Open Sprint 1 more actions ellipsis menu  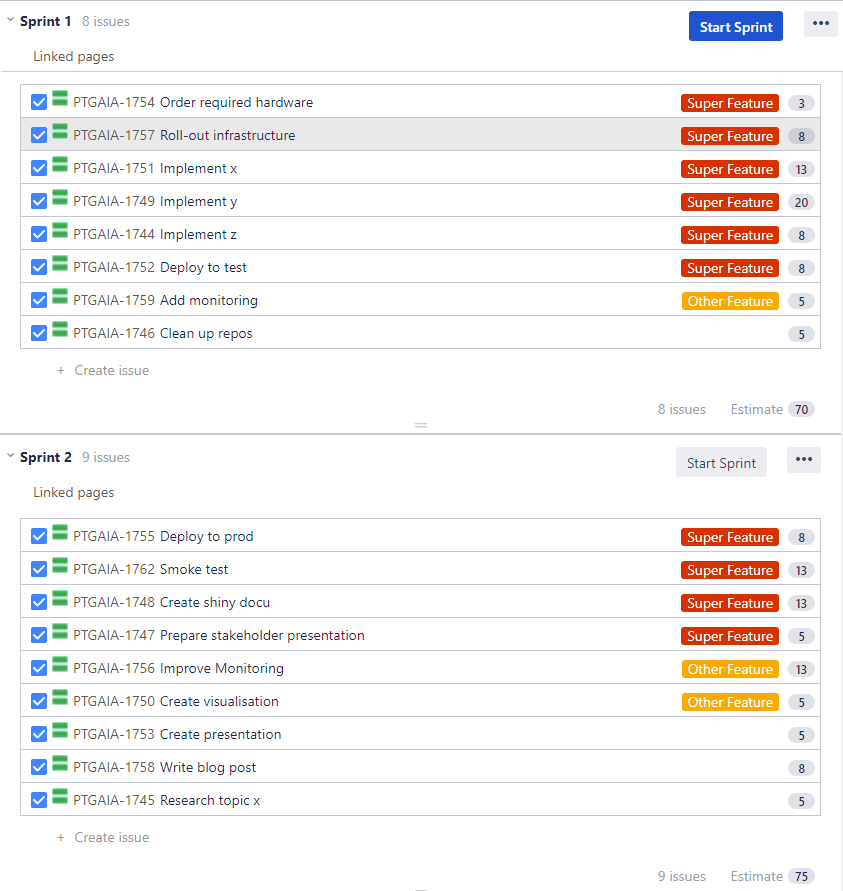click(x=820, y=25)
